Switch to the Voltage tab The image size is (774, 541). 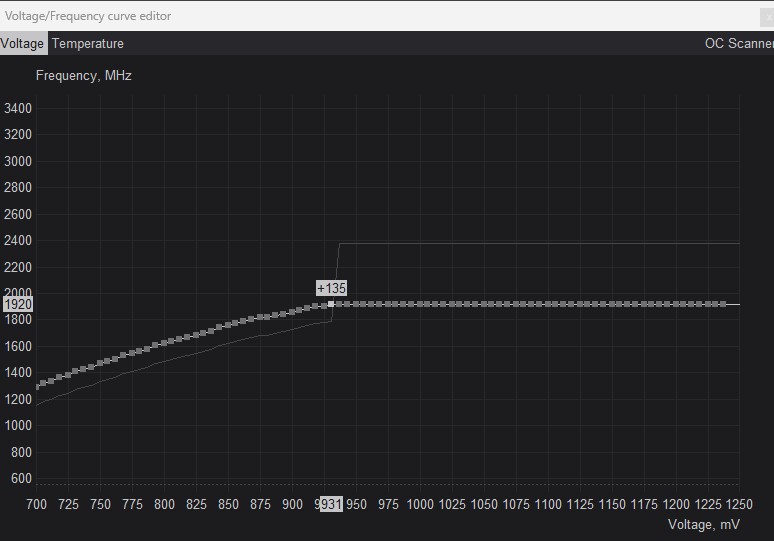pyautogui.click(x=23, y=43)
